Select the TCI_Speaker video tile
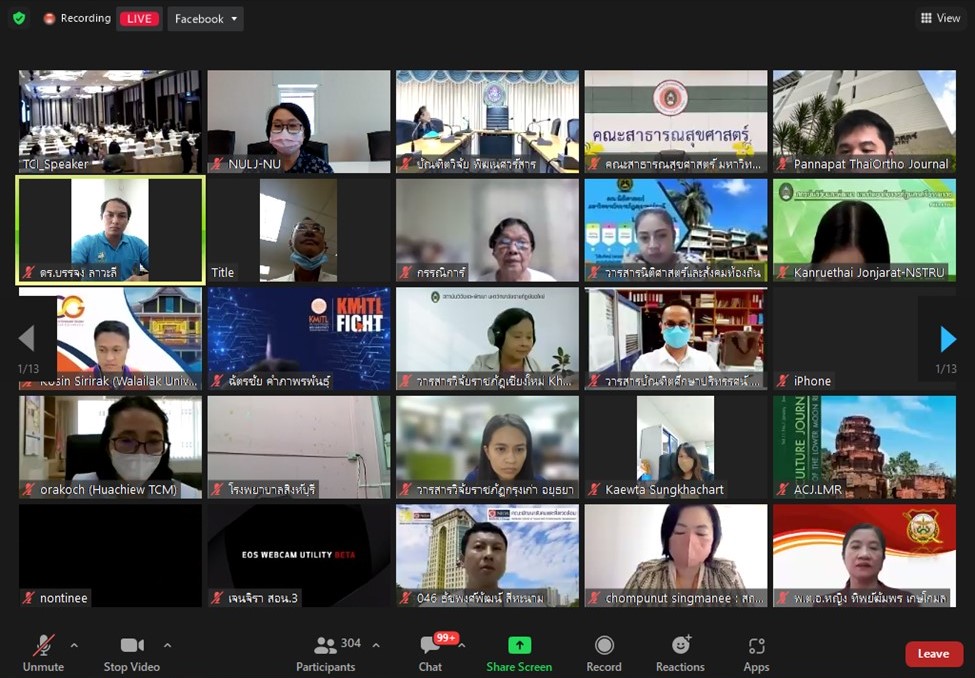Image resolution: width=975 pixels, height=678 pixels. click(x=110, y=121)
